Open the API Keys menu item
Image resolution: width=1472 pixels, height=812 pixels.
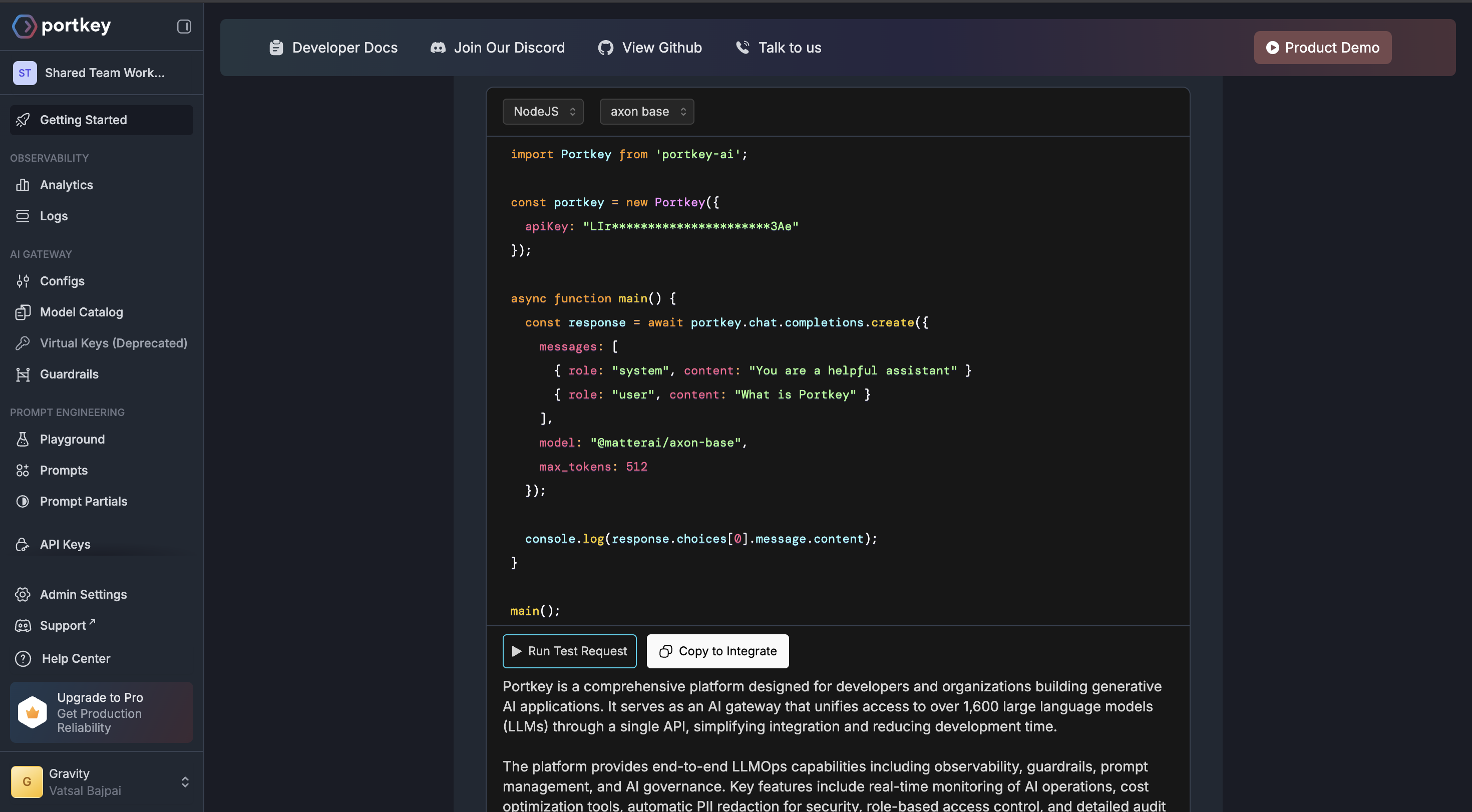pyautogui.click(x=65, y=545)
